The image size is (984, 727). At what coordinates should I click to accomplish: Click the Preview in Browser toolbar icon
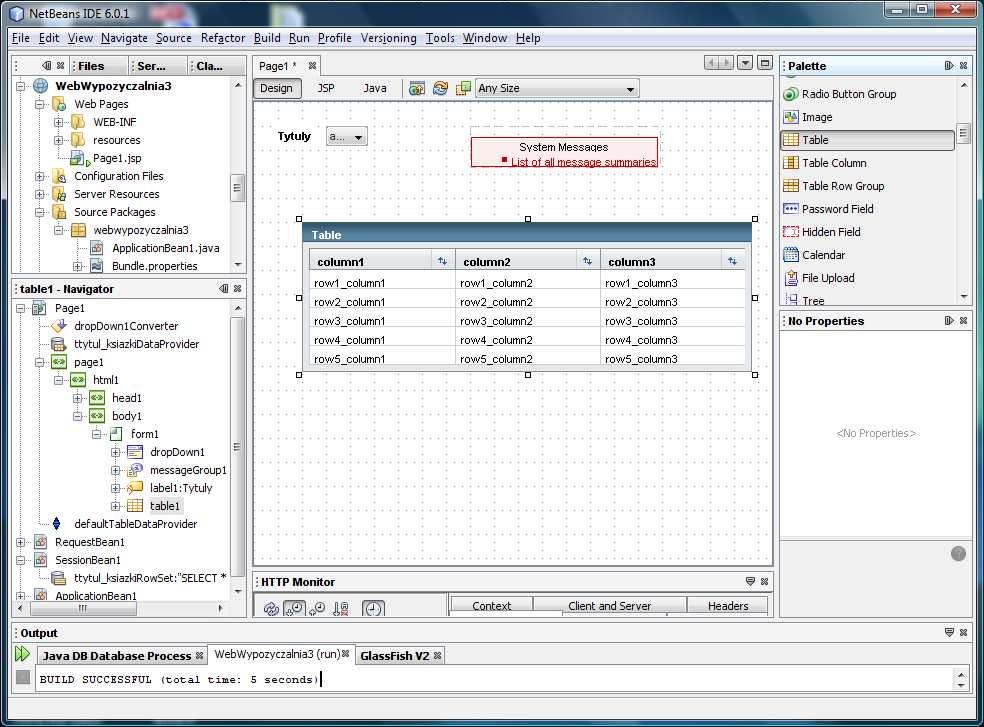[x=417, y=89]
